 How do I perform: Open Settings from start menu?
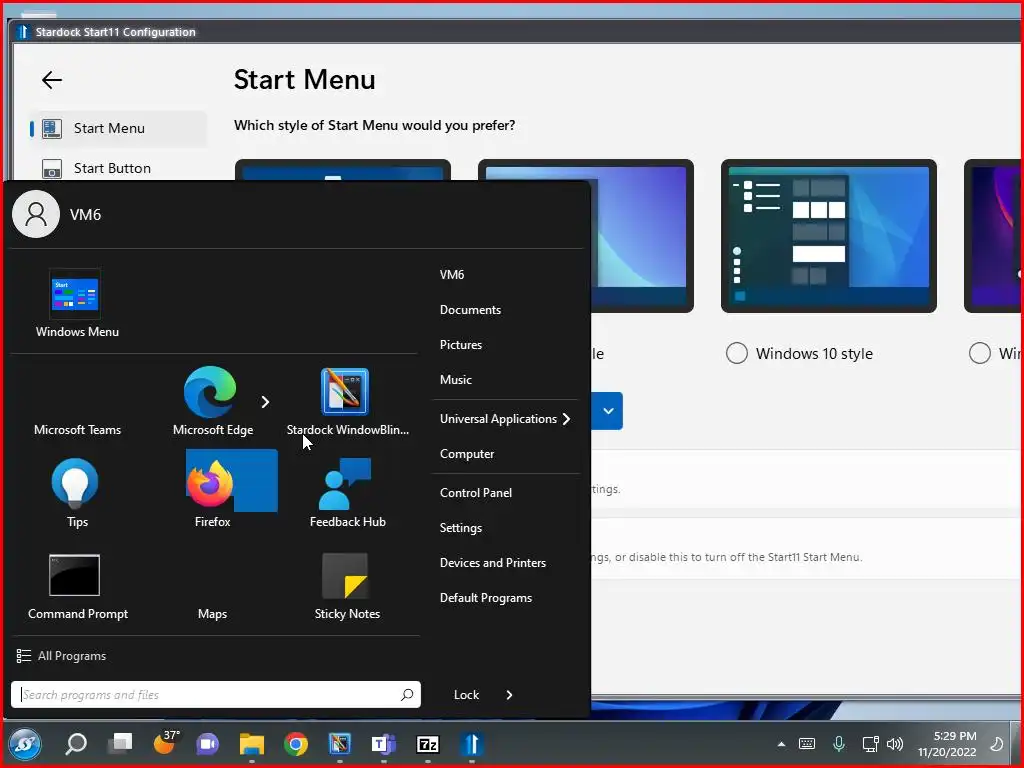tap(461, 528)
